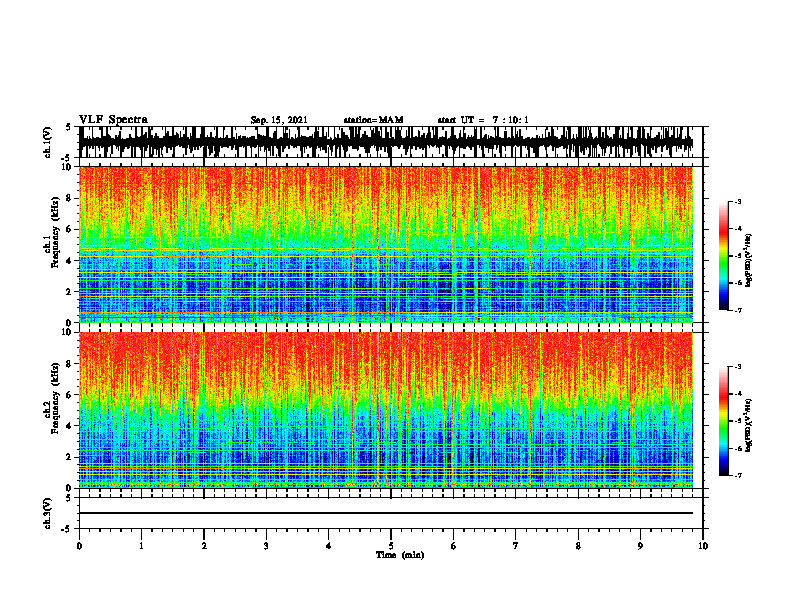This screenshot has width=792, height=612.
Task: Click the "ch.1(V)" axis label
Action: point(48,142)
